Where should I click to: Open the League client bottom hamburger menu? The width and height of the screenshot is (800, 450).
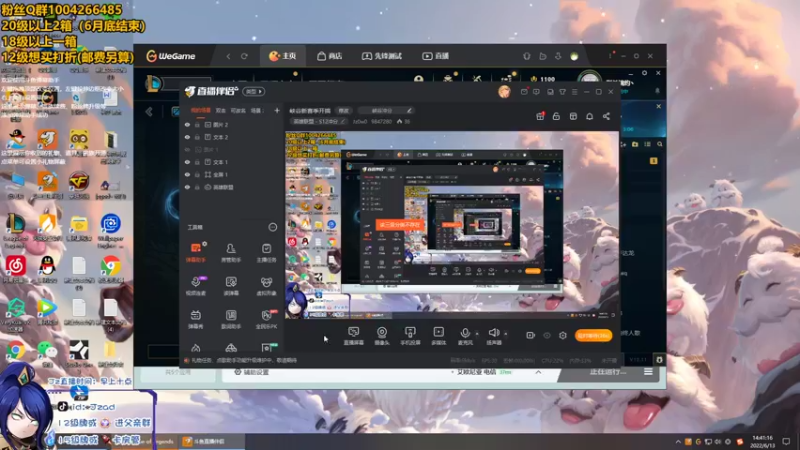648,372
